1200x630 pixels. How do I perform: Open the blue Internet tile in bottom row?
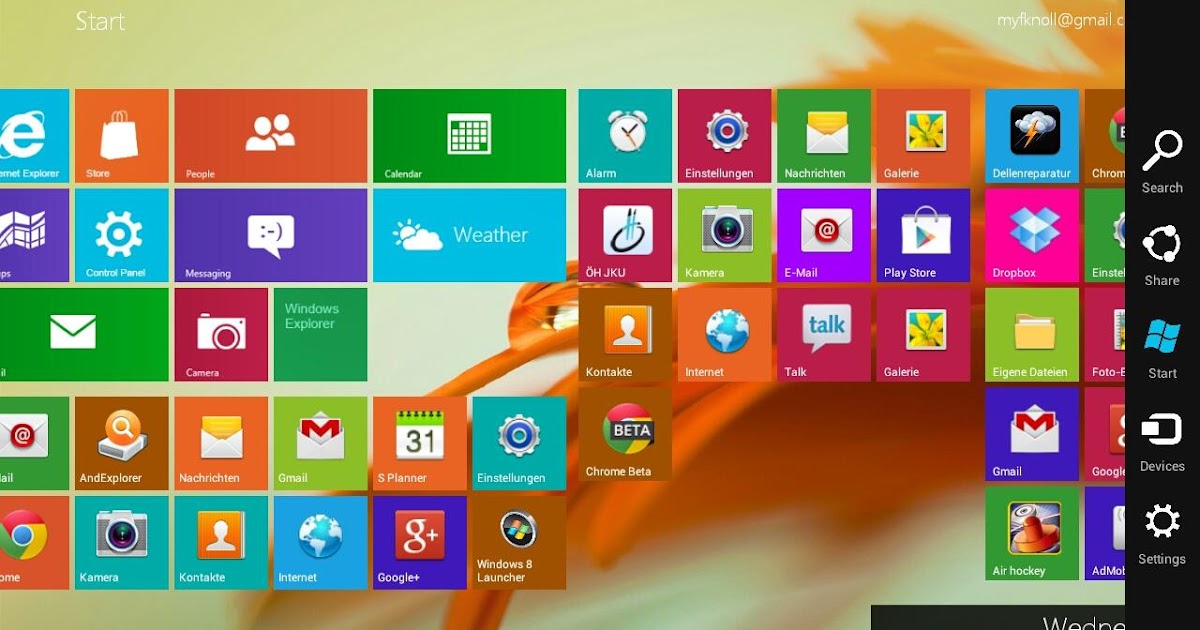[x=320, y=542]
